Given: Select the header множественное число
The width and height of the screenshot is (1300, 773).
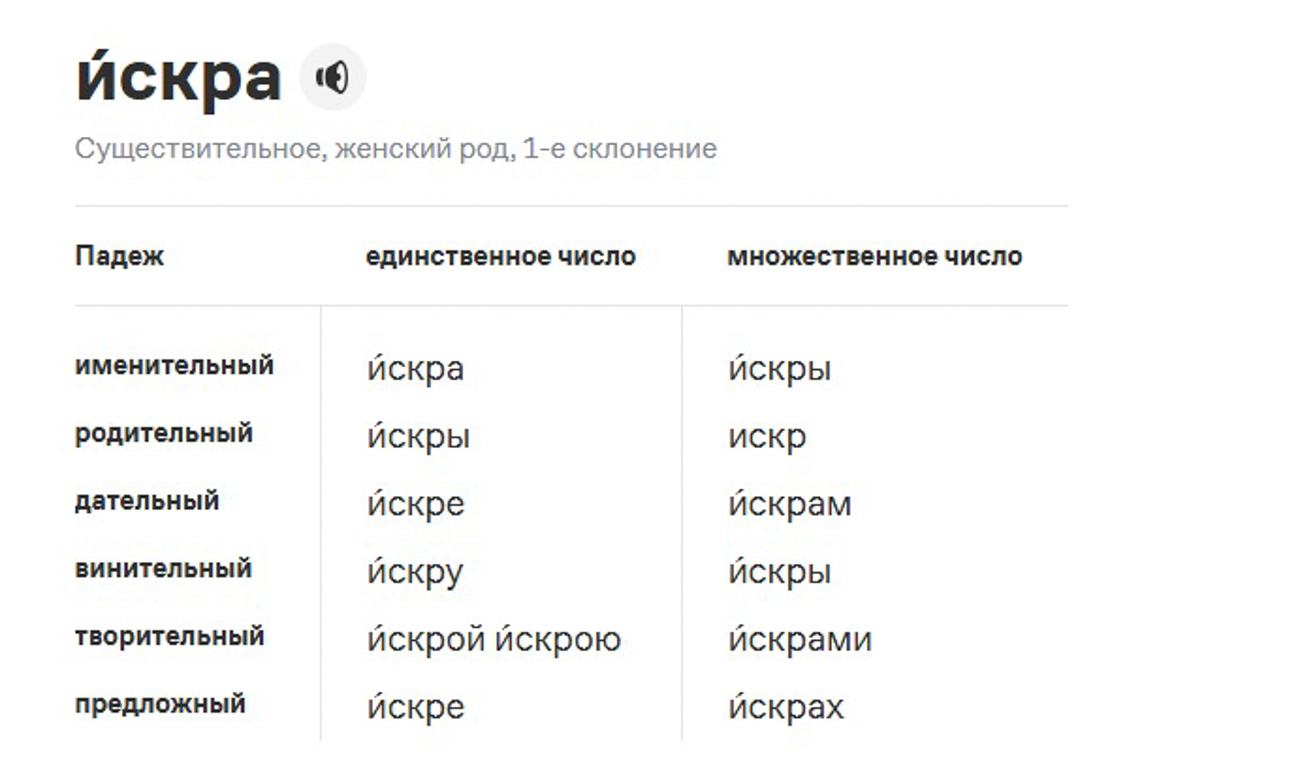Looking at the screenshot, I should click(875, 256).
